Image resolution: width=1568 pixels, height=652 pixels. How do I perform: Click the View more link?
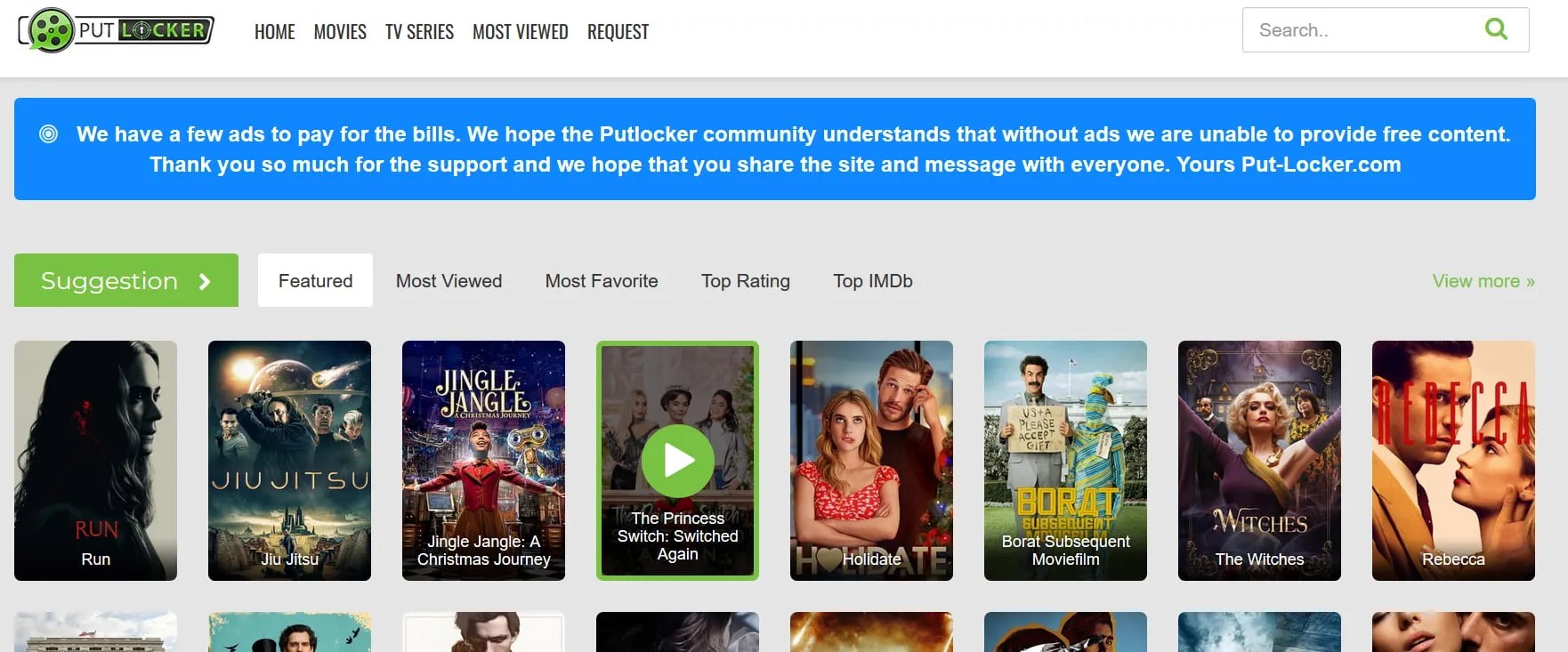pyautogui.click(x=1483, y=281)
